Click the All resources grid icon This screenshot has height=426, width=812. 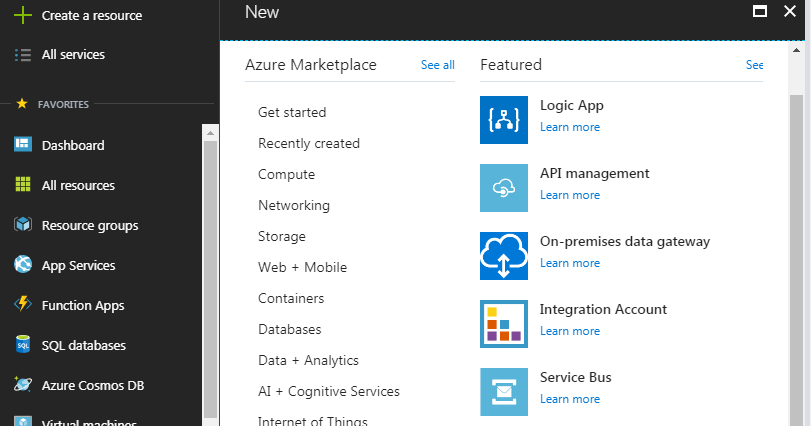tap(23, 185)
